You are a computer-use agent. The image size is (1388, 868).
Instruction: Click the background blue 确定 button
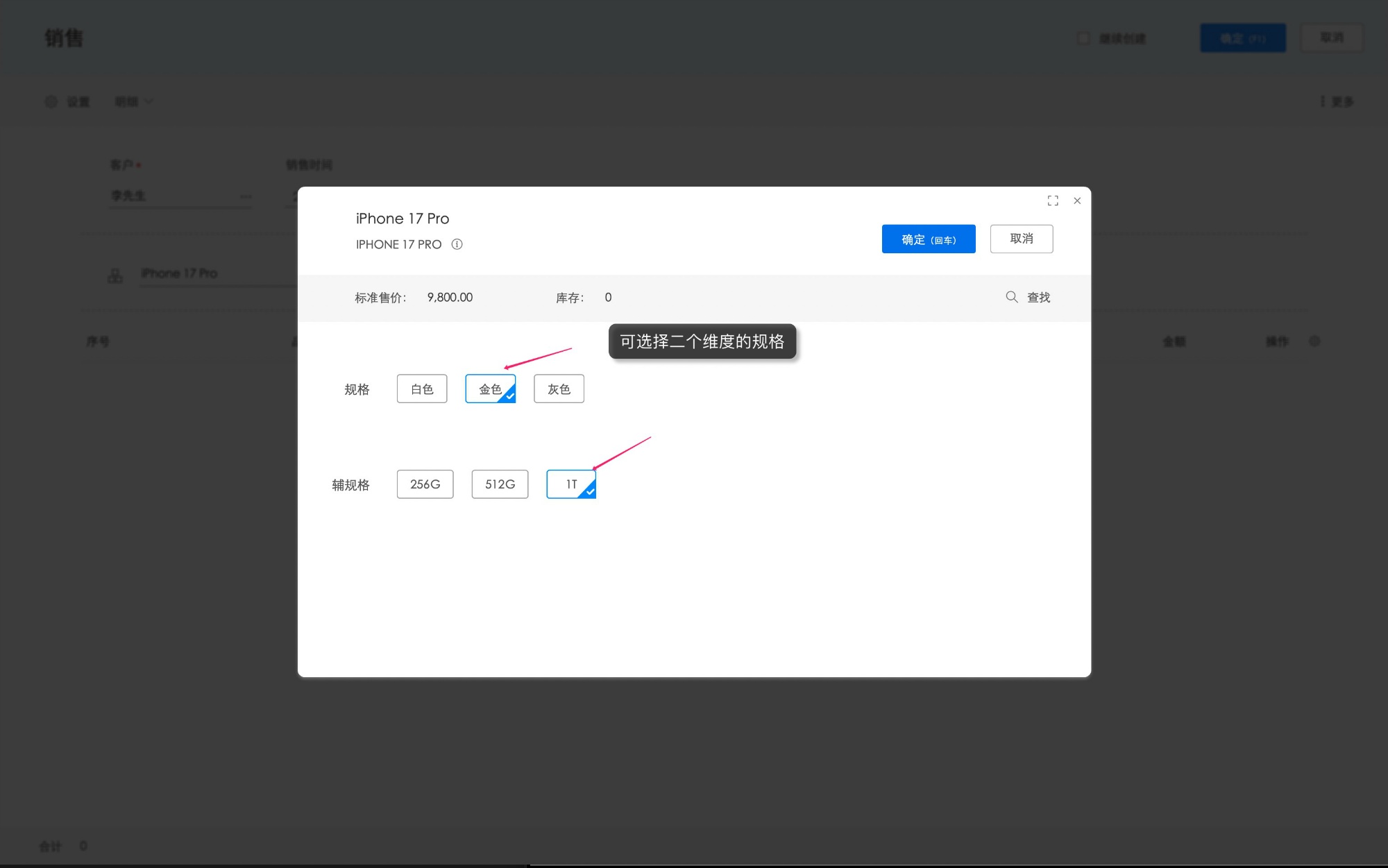[x=1243, y=37]
